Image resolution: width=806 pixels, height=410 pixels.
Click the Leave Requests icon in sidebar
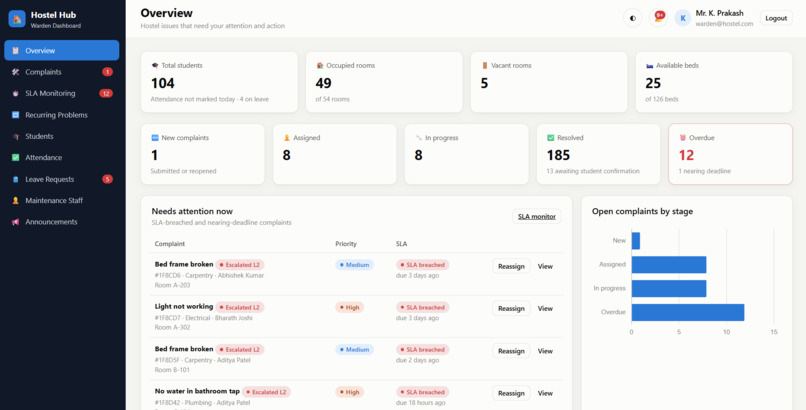(15, 179)
